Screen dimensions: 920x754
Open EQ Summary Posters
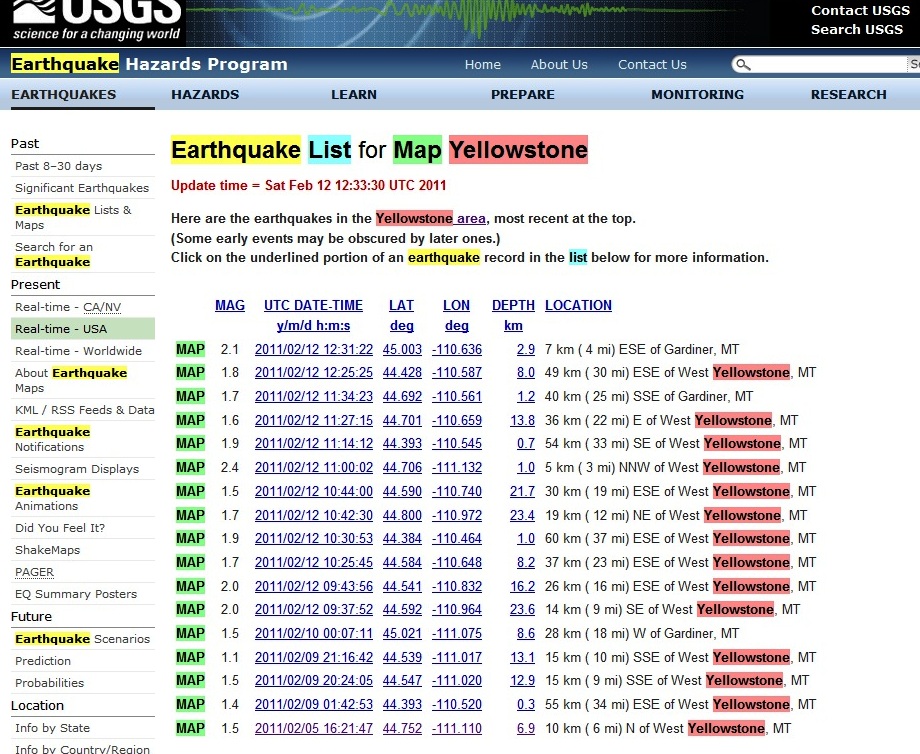tap(76, 594)
